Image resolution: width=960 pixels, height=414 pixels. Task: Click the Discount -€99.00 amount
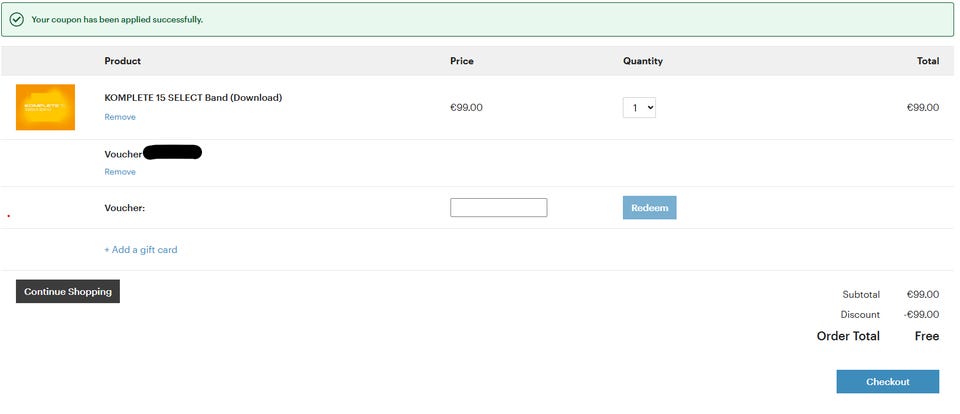pyautogui.click(x=921, y=315)
